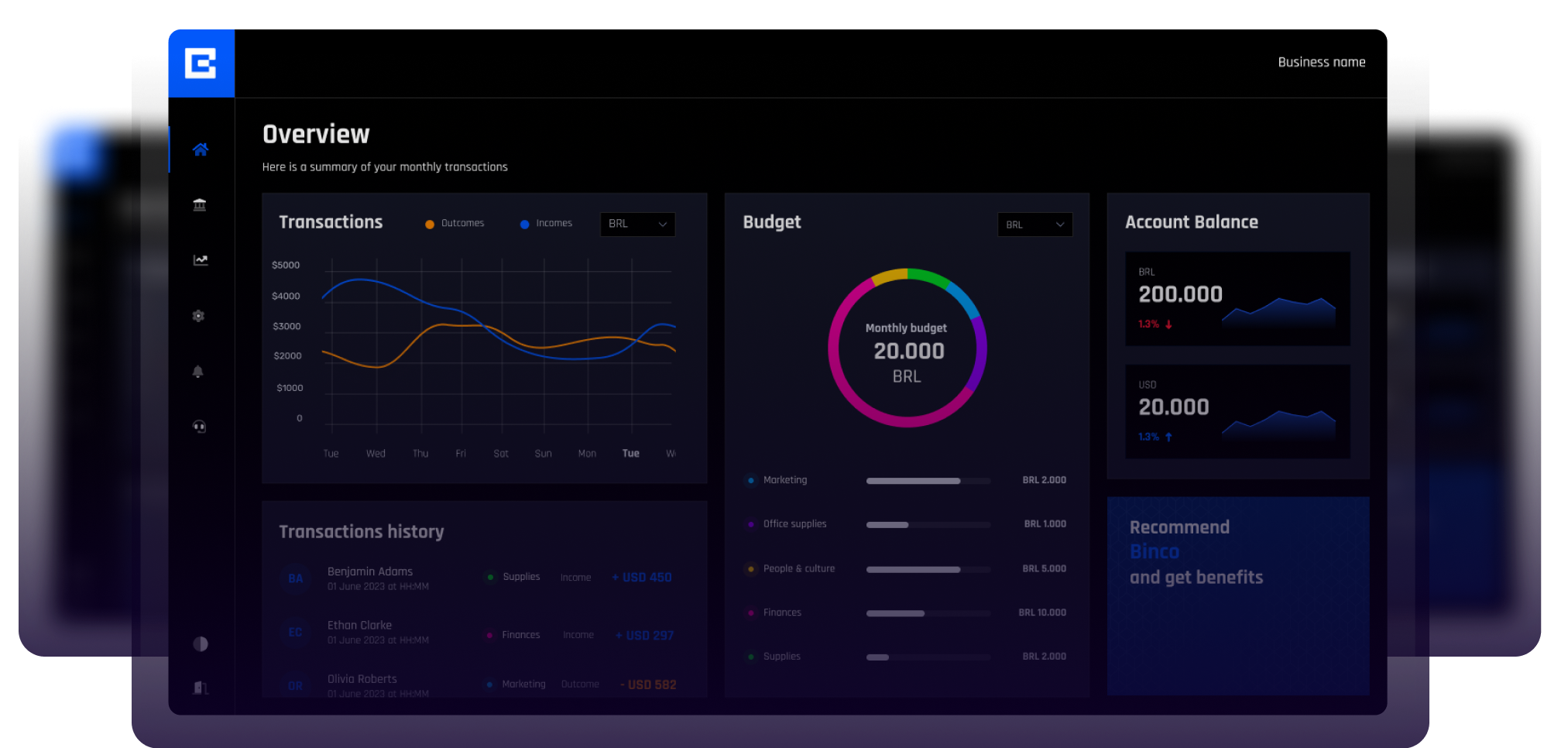This screenshot has height=748, width=1568.
Task: Click the logout door icon
Action: click(201, 688)
